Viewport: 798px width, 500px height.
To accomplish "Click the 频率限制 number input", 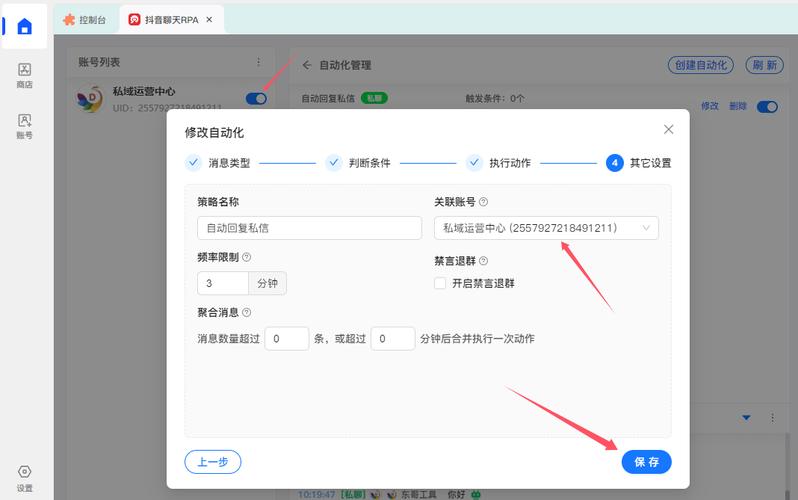I will pos(223,283).
